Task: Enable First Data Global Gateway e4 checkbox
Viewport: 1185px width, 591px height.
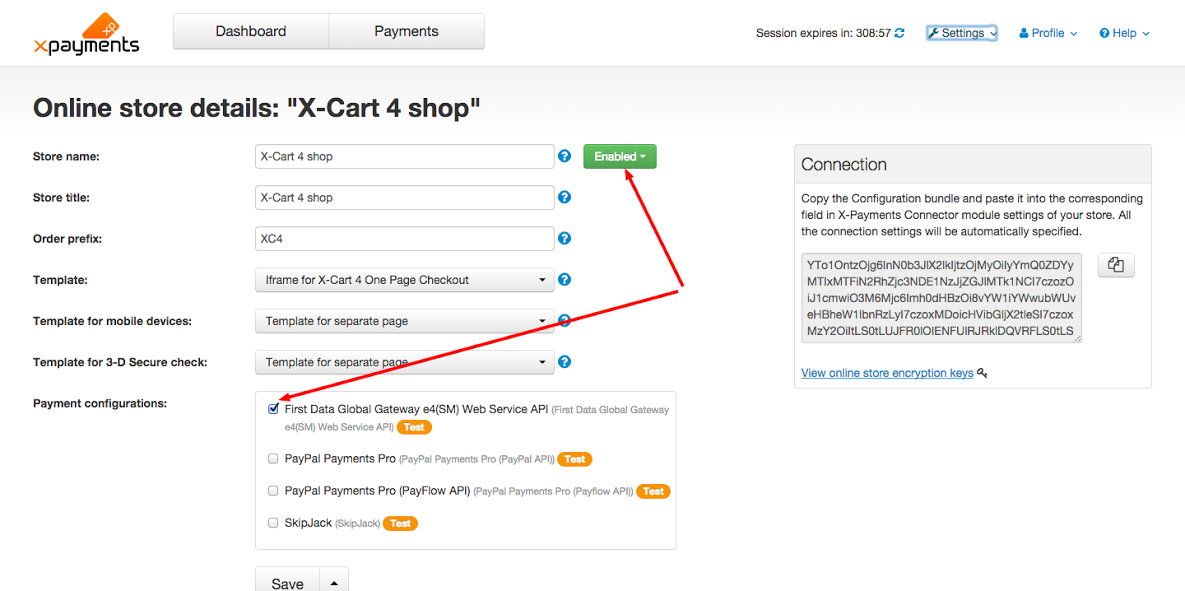Action: pyautogui.click(x=273, y=409)
